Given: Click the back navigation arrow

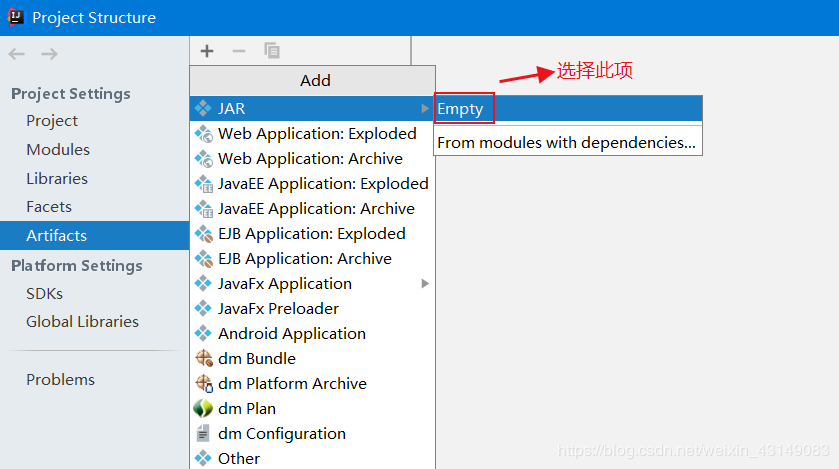Looking at the screenshot, I should pyautogui.click(x=16, y=54).
